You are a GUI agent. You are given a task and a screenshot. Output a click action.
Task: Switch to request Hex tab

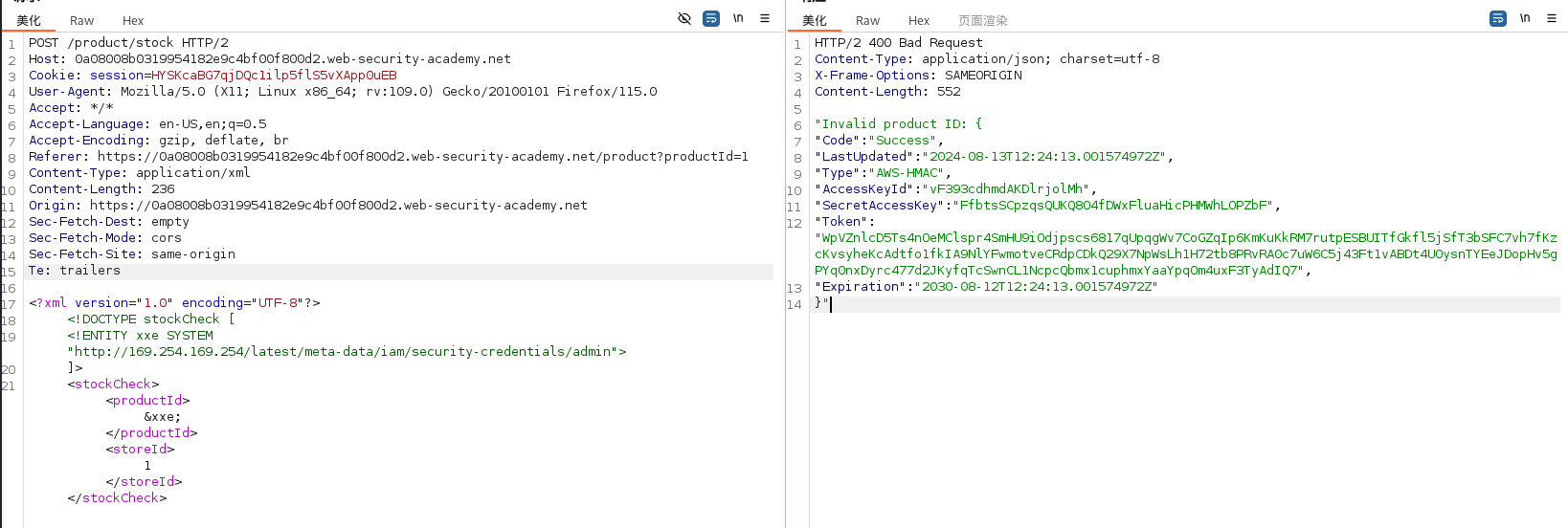coord(133,20)
